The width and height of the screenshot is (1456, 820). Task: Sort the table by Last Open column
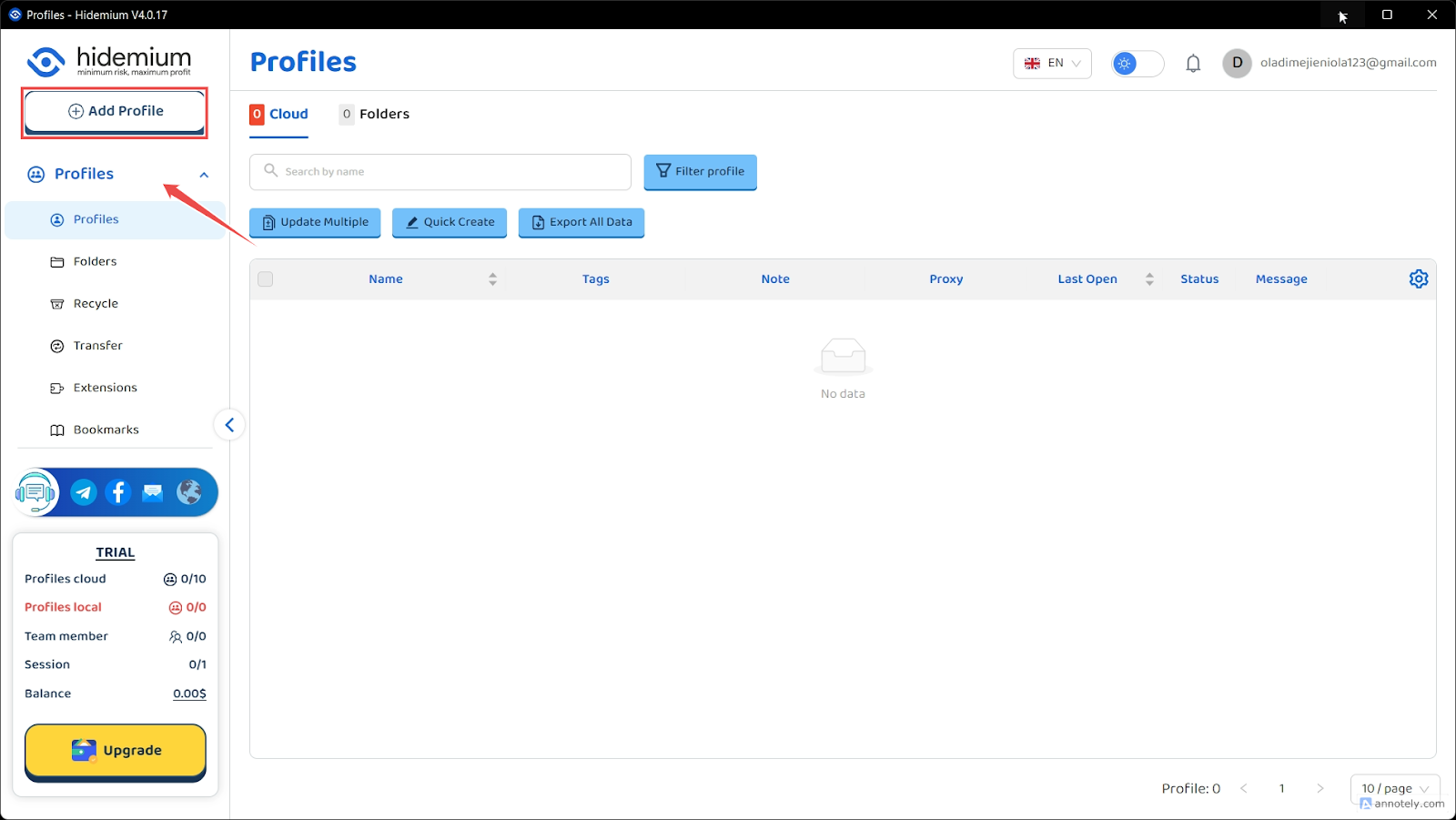tap(1149, 279)
